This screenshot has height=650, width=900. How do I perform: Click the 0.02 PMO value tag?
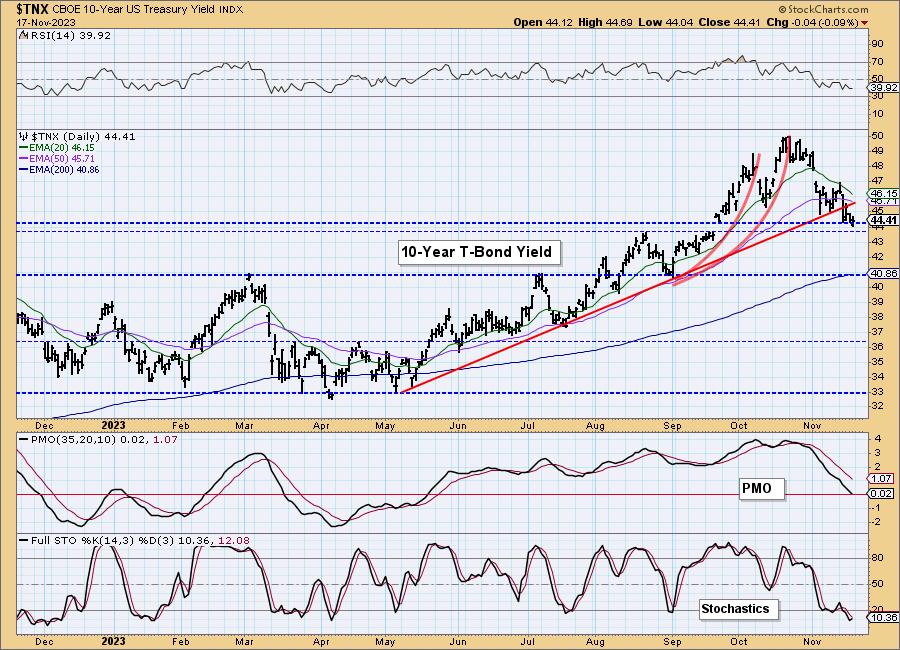pyautogui.click(x=881, y=493)
